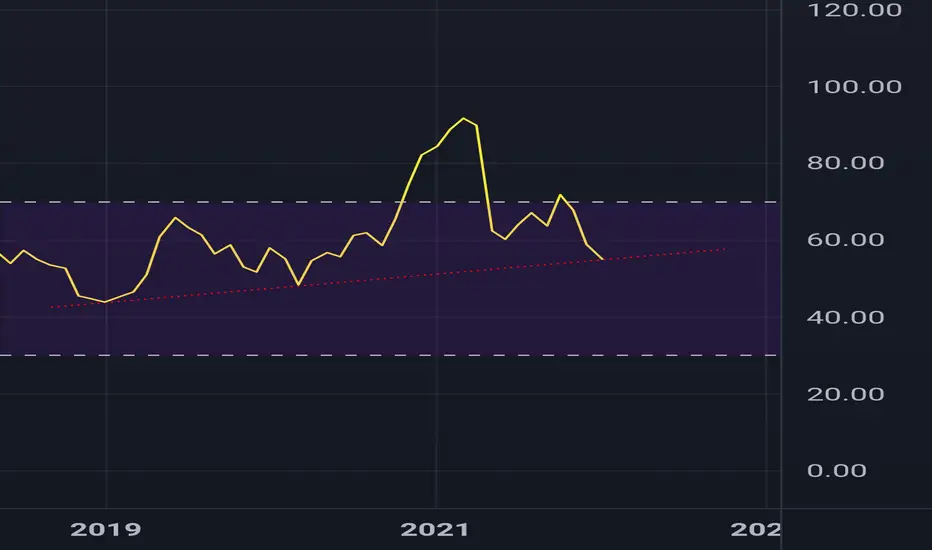Select the lower dashed band line
The height and width of the screenshot is (550, 932).
(389, 355)
